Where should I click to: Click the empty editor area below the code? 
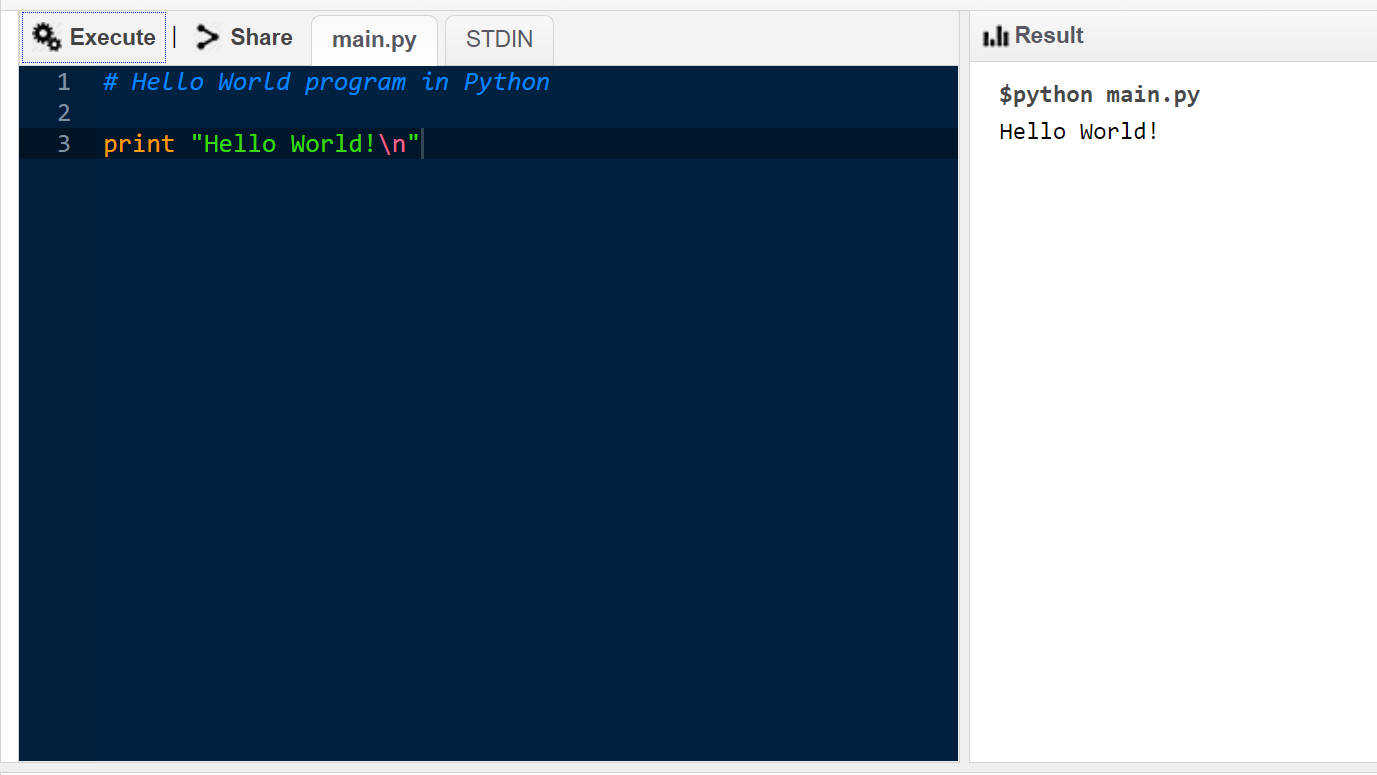pyautogui.click(x=527, y=460)
